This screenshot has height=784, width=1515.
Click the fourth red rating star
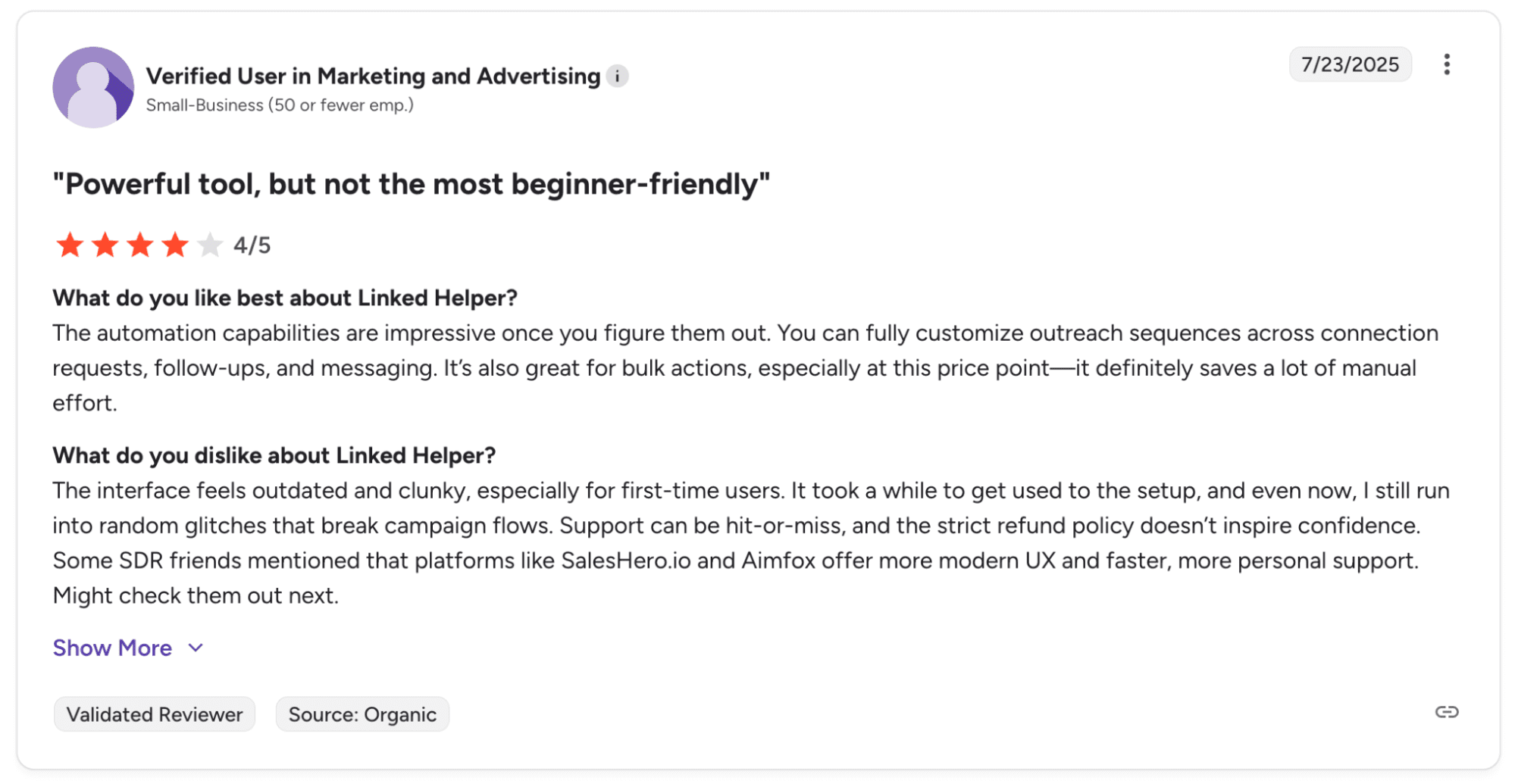click(x=175, y=245)
